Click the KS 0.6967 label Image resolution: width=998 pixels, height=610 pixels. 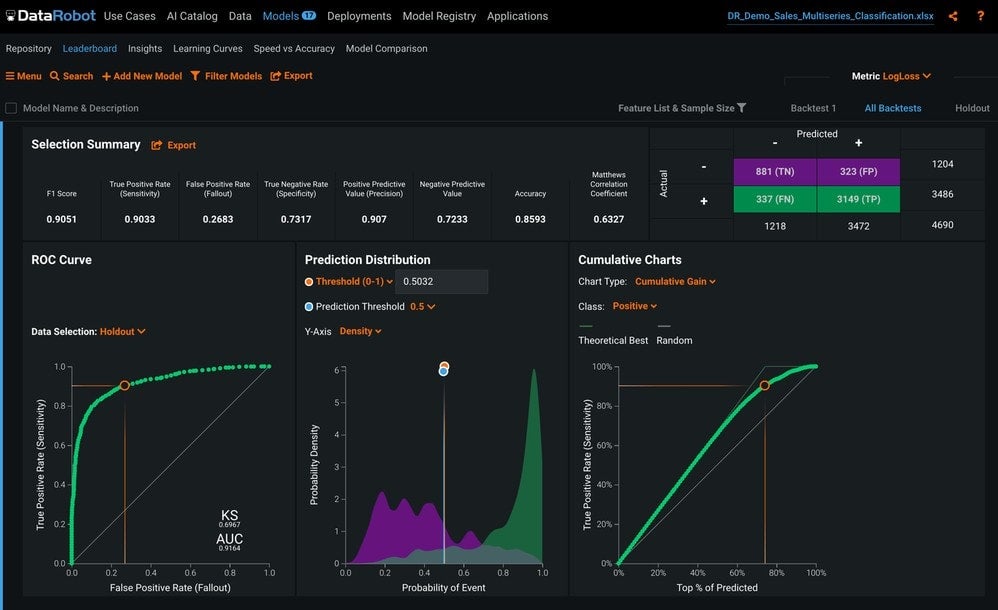click(x=229, y=518)
